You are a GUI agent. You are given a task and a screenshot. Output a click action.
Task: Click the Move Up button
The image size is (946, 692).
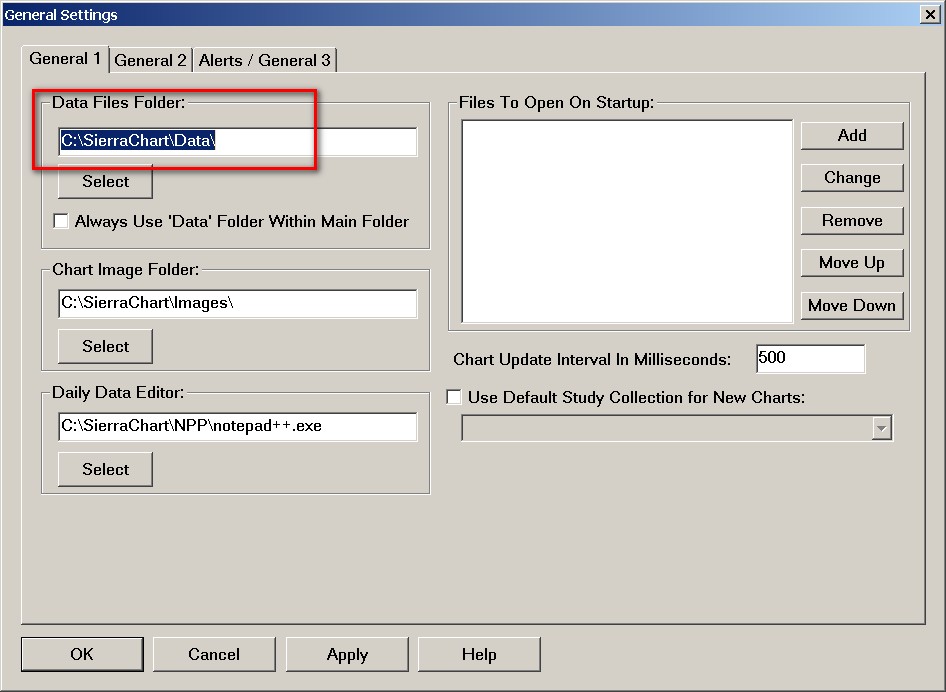[x=852, y=263]
